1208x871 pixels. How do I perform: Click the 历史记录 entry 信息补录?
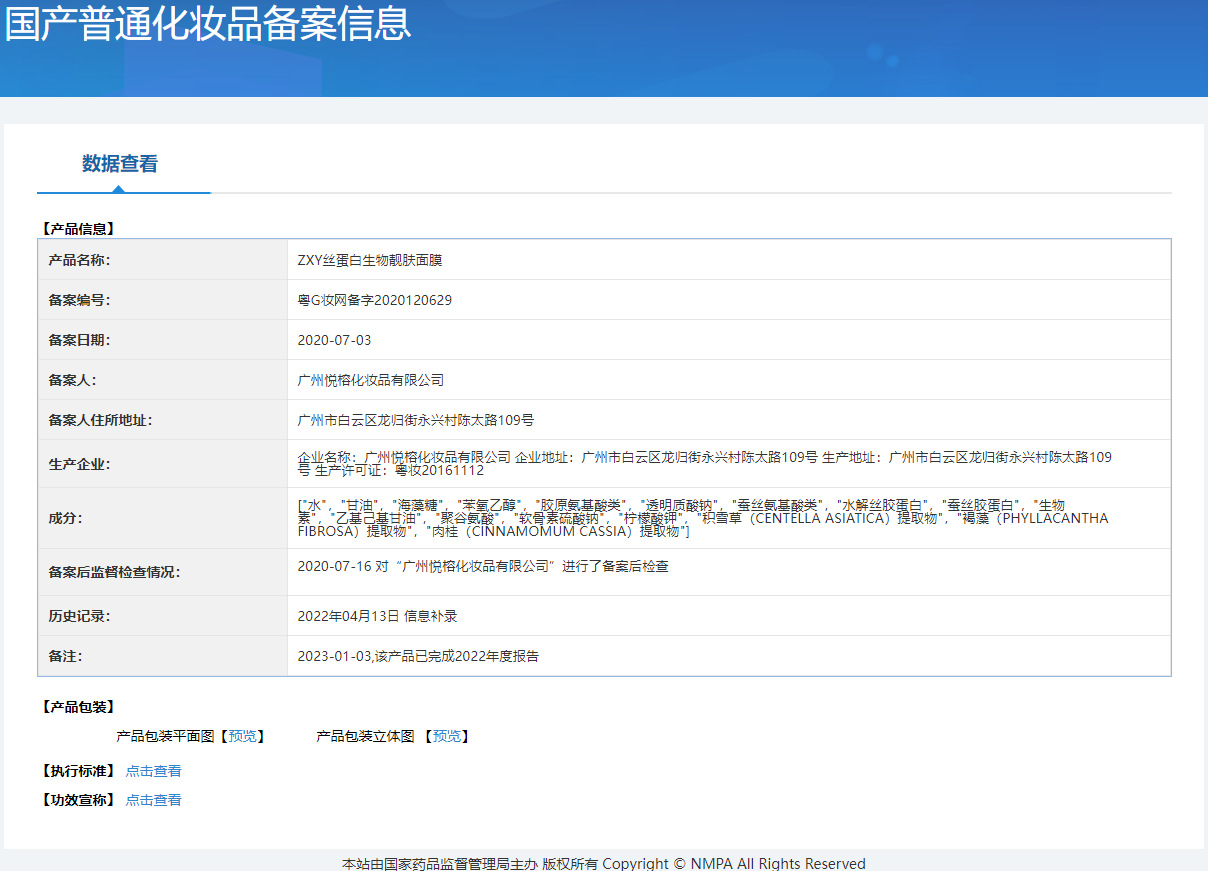(x=377, y=616)
